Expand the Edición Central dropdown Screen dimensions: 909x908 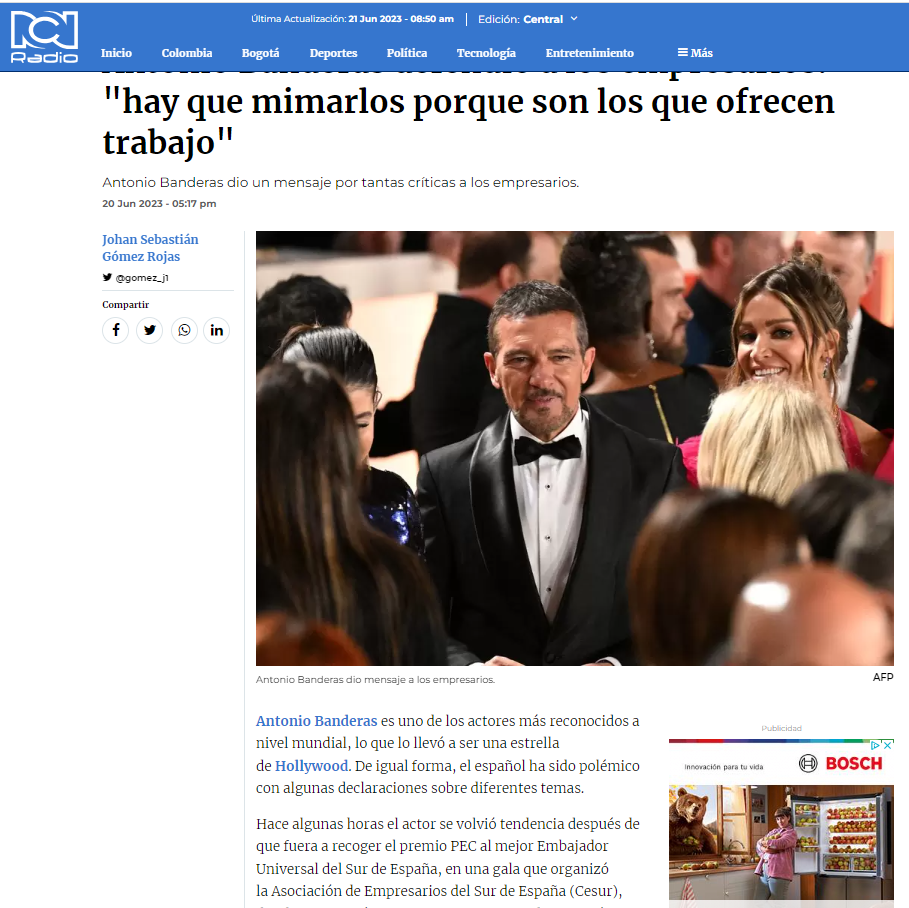click(528, 19)
